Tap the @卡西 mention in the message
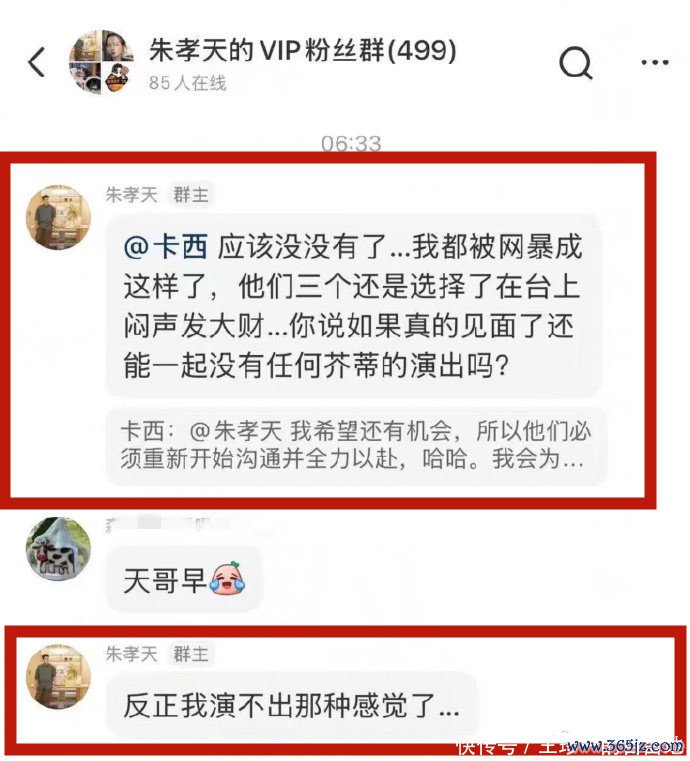 (x=165, y=247)
